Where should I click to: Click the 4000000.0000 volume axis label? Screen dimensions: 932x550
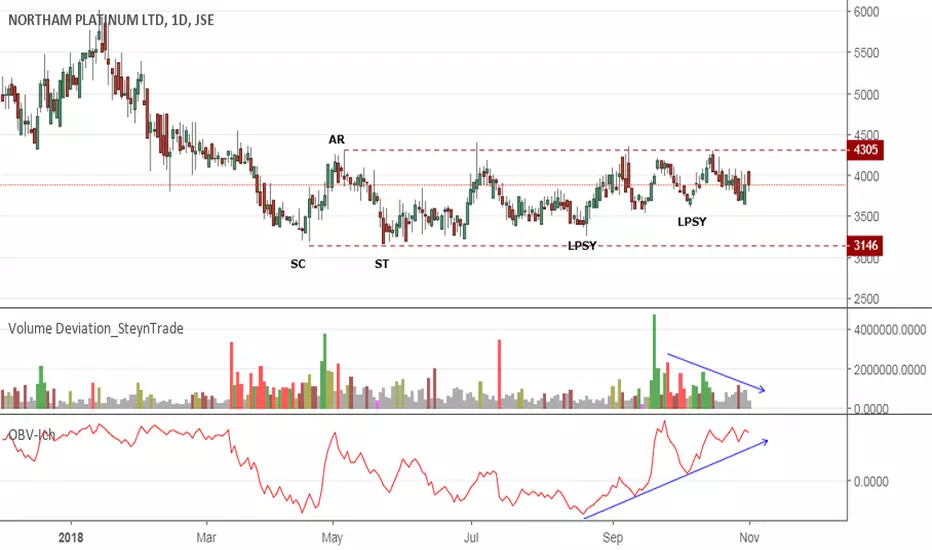pos(890,329)
